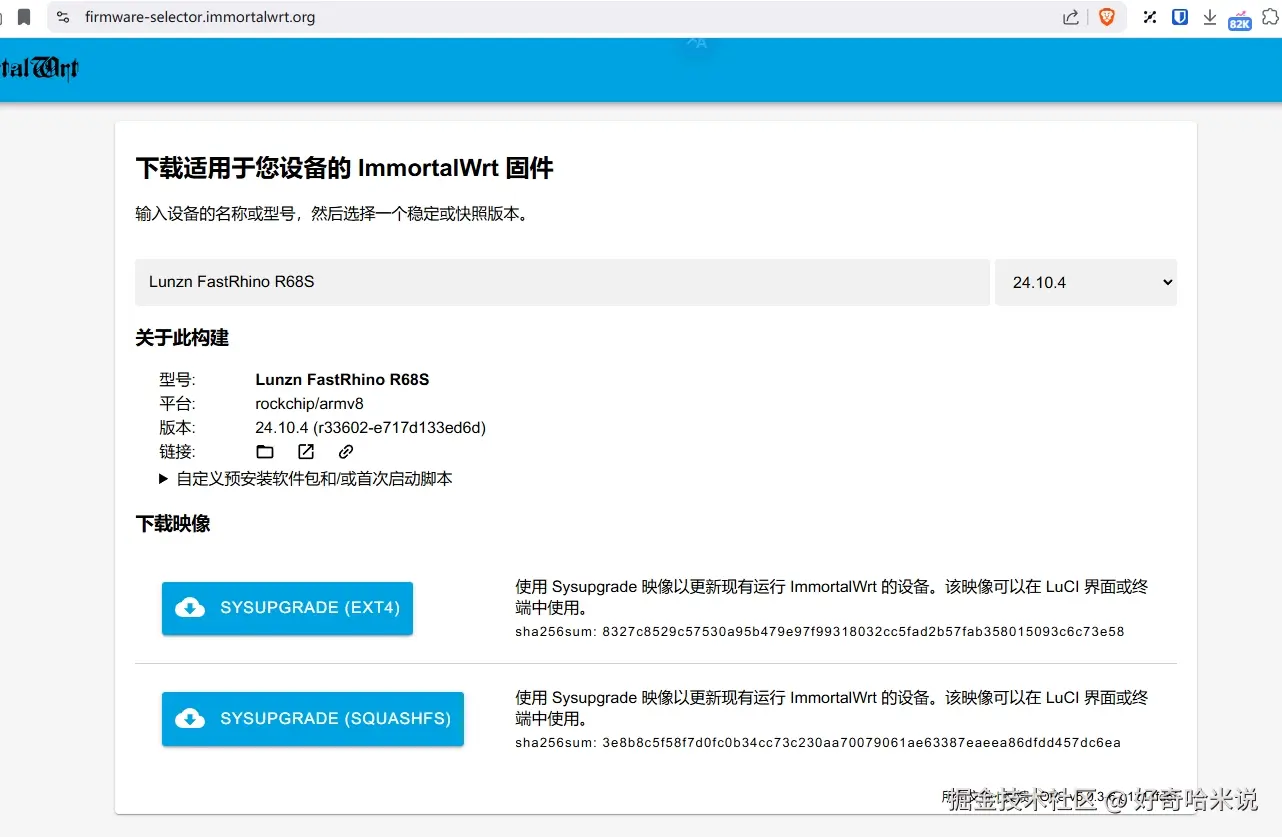Click the bookmark icon beside the address bar
Viewport: 1282px width, 837px height.
tap(24, 17)
